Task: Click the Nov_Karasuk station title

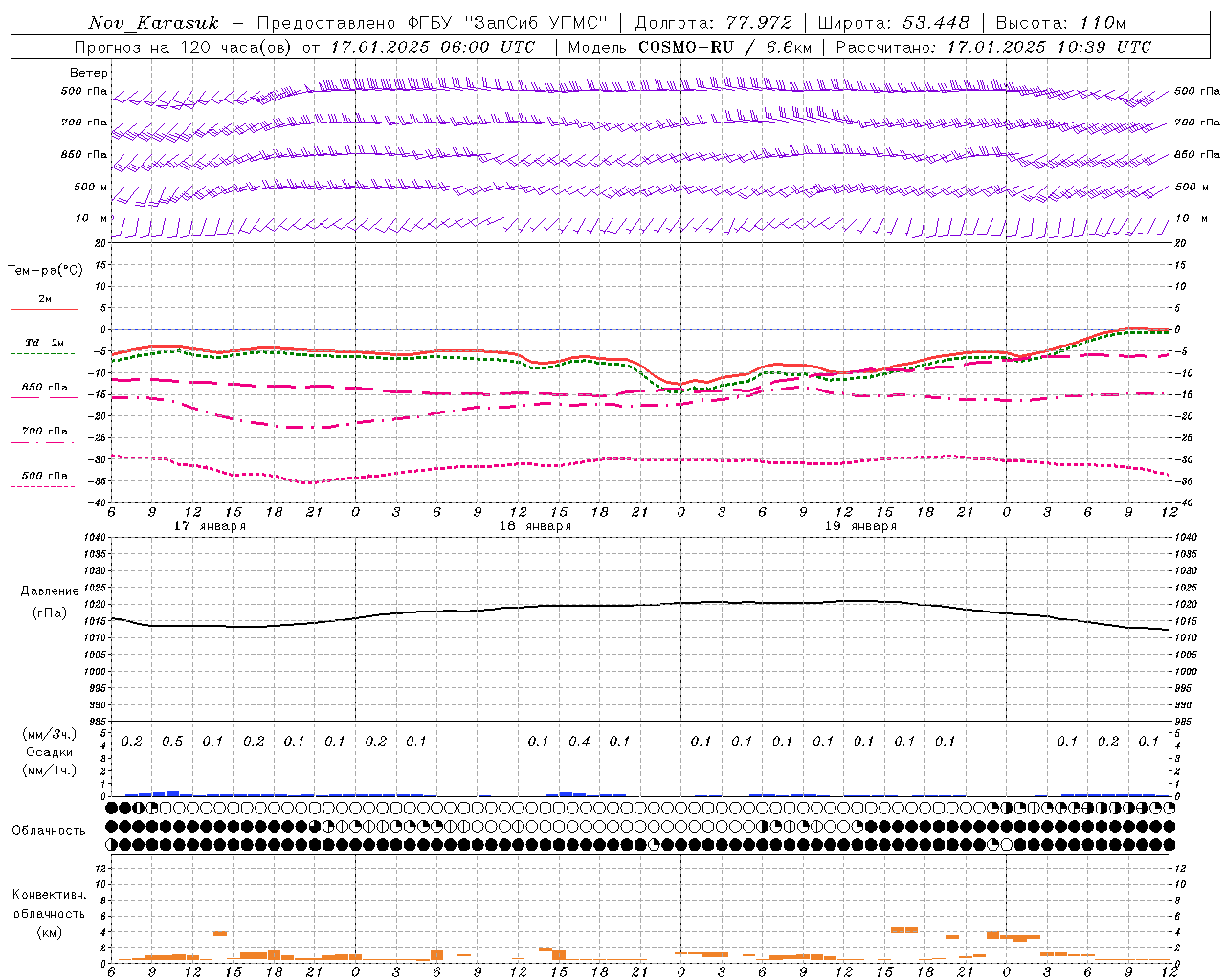Action: pos(154,23)
